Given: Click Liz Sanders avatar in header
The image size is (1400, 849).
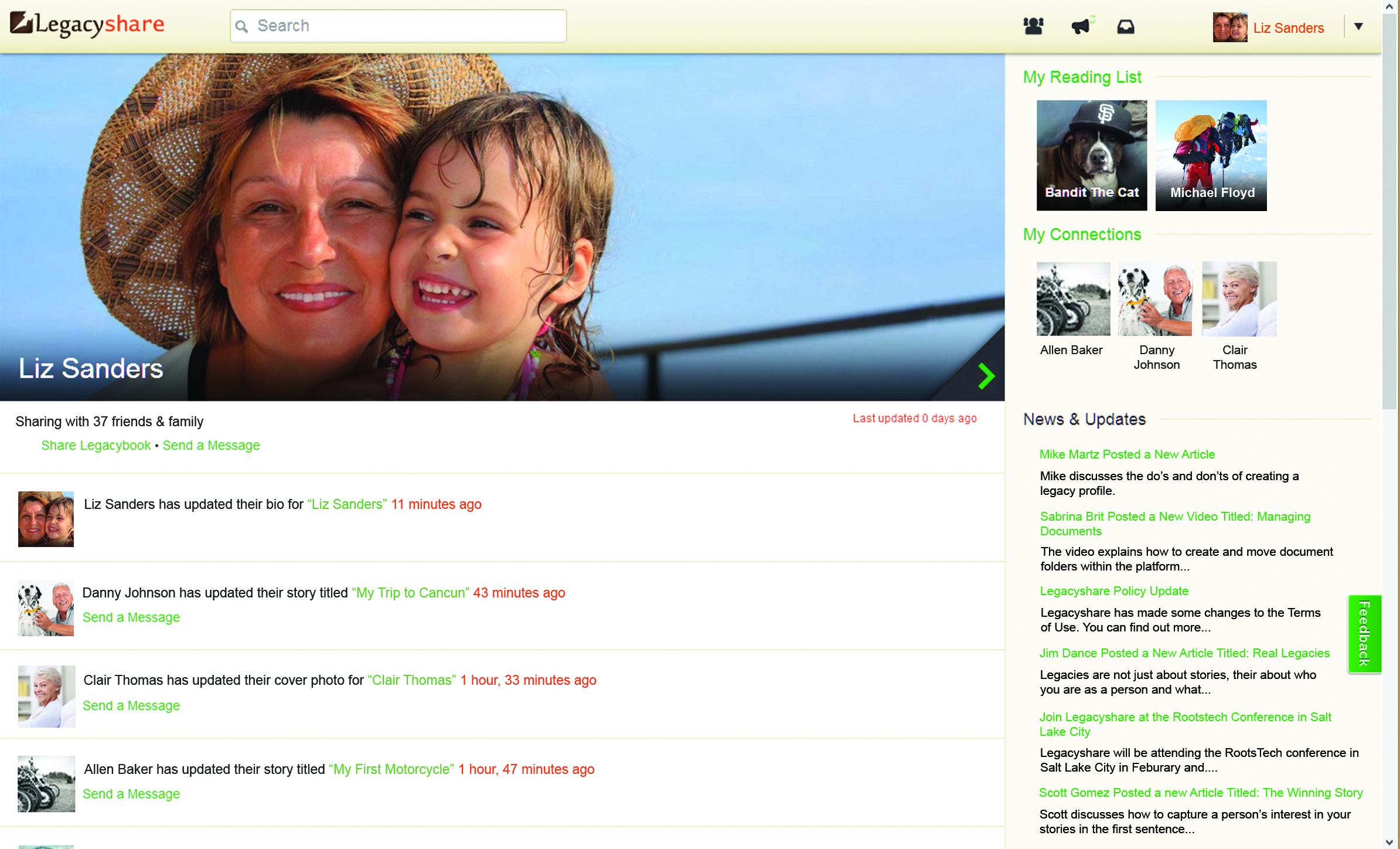Looking at the screenshot, I should click(1229, 28).
